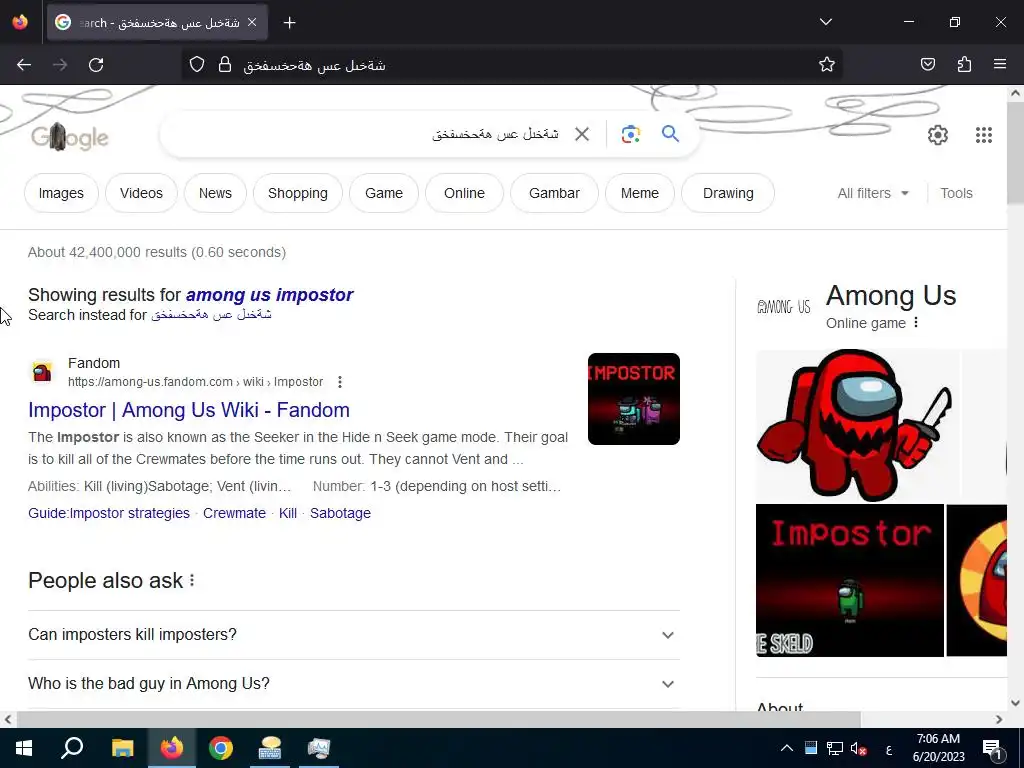Apply the Gambar filter chip
The width and height of the screenshot is (1024, 768).
coord(554,193)
